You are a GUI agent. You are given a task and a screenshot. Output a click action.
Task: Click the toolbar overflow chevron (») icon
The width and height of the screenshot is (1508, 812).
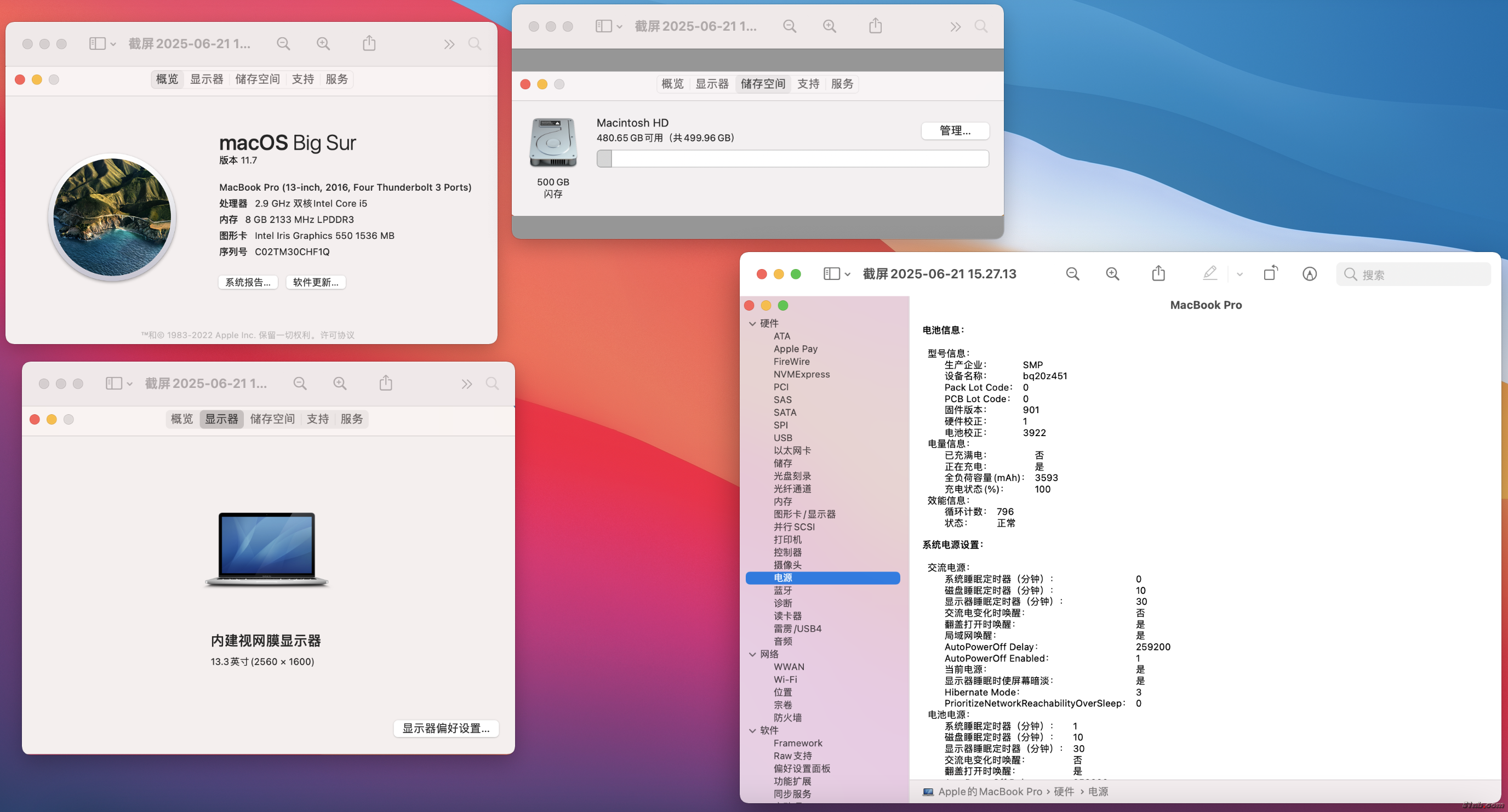(448, 43)
